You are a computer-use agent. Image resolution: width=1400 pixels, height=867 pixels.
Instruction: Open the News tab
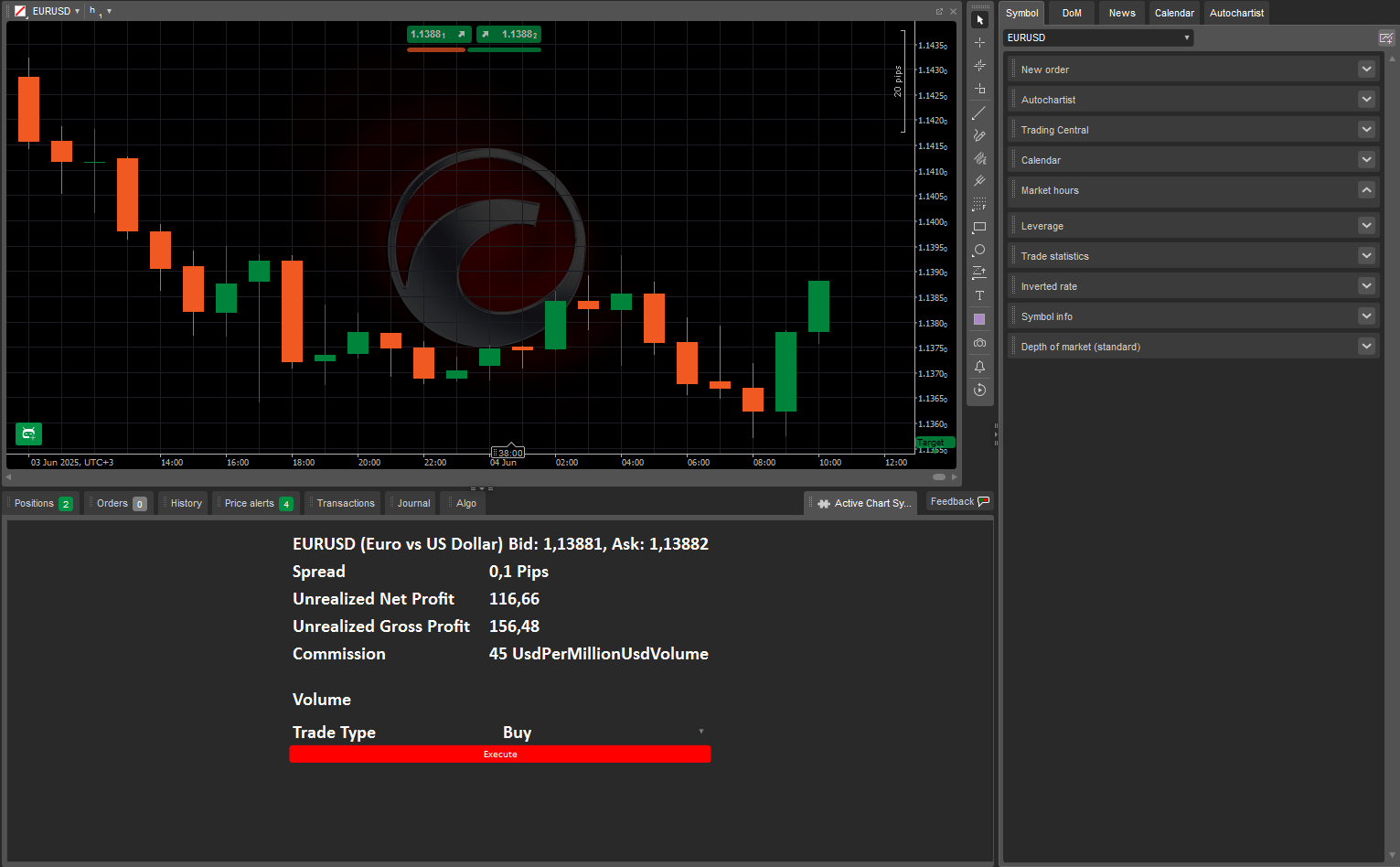(1122, 13)
